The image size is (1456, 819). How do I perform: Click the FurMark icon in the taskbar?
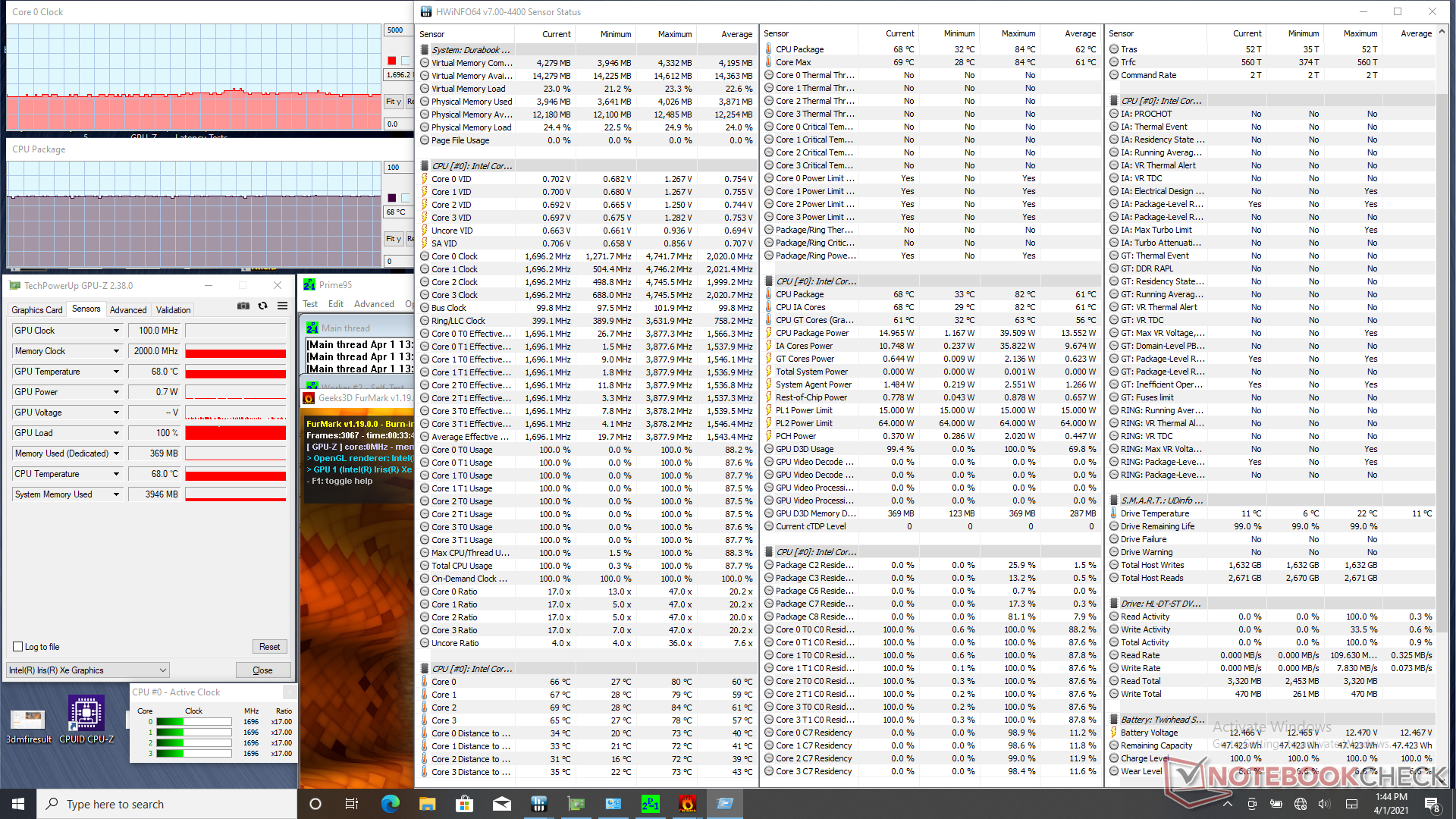[687, 804]
